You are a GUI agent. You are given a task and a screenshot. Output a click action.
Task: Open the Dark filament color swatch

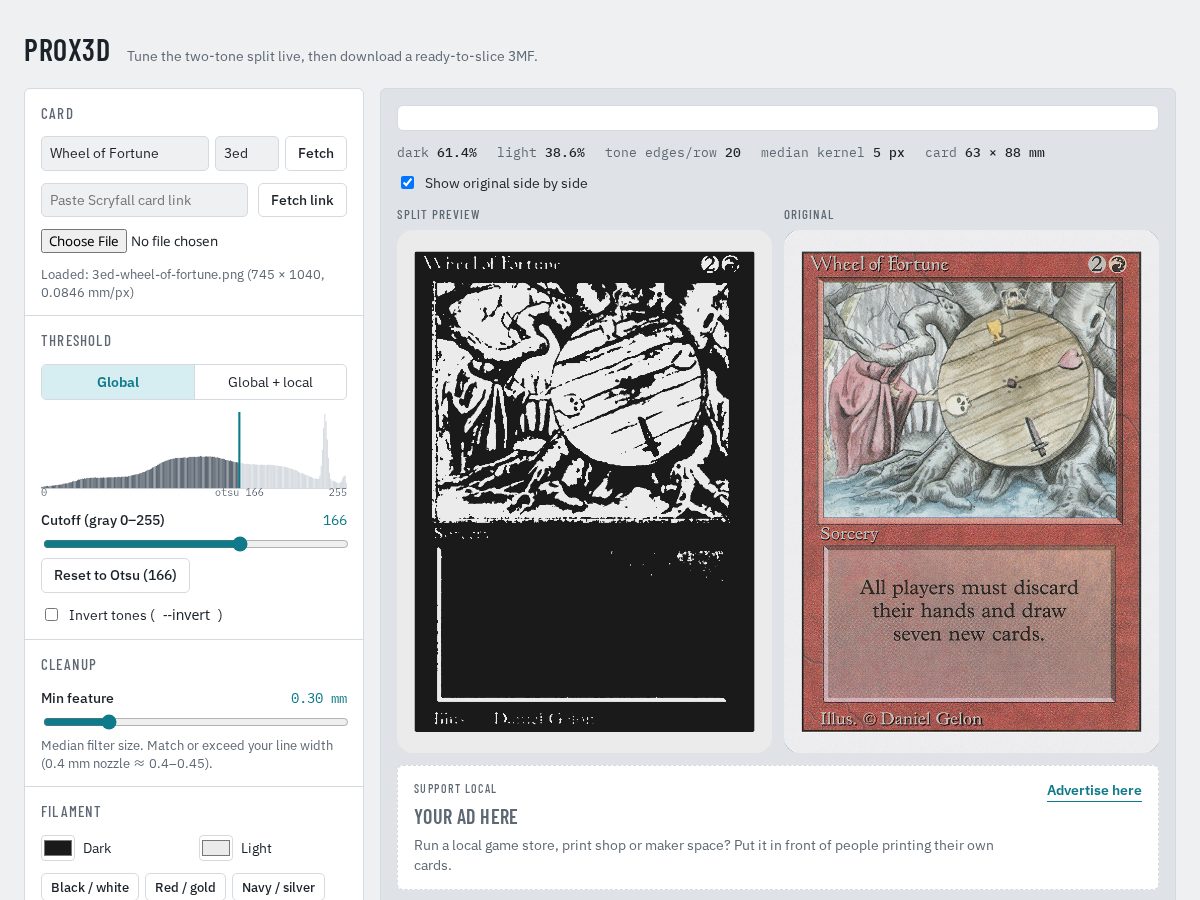click(x=58, y=848)
